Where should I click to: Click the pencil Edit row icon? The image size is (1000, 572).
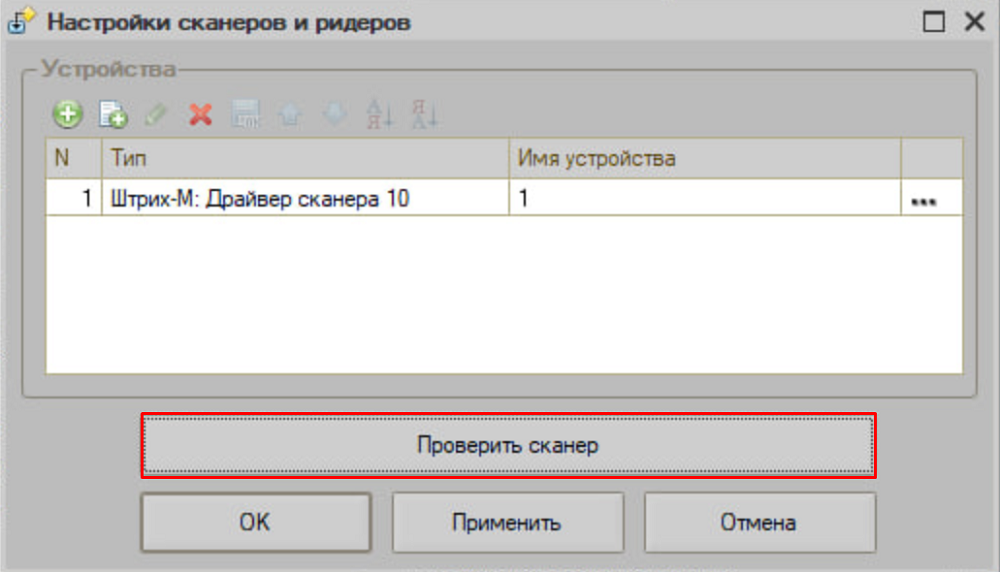[x=155, y=115]
